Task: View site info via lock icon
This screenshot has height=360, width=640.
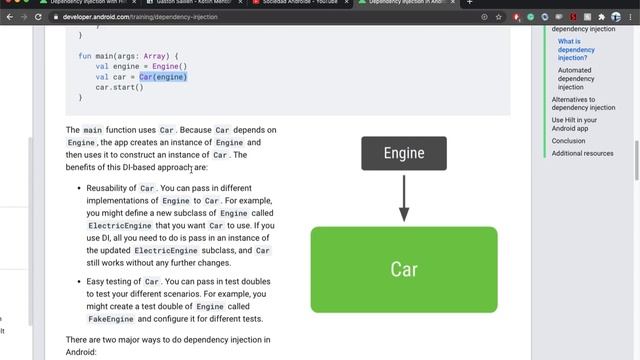Action: 56,17
